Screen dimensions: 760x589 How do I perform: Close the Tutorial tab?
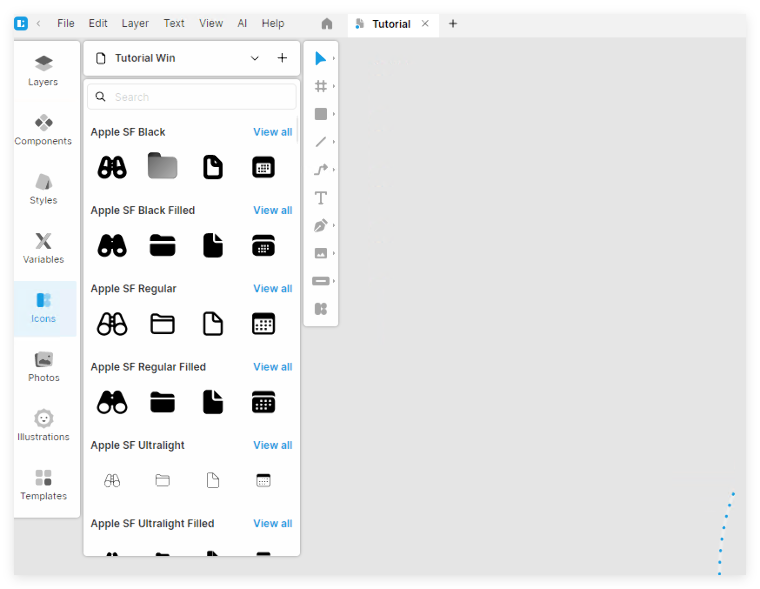425,24
